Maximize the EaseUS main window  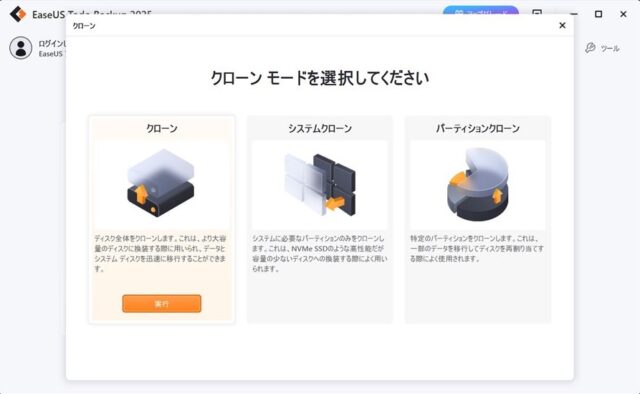[598, 14]
